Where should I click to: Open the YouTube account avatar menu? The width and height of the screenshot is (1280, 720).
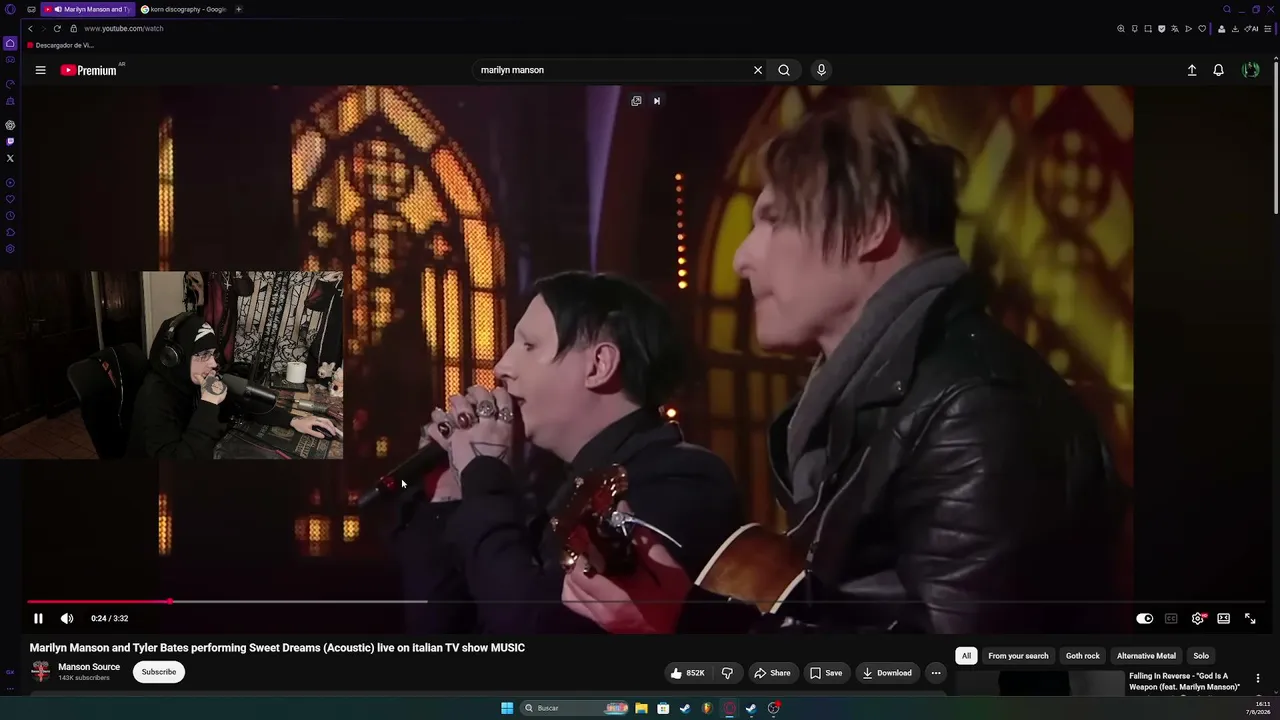point(1250,70)
